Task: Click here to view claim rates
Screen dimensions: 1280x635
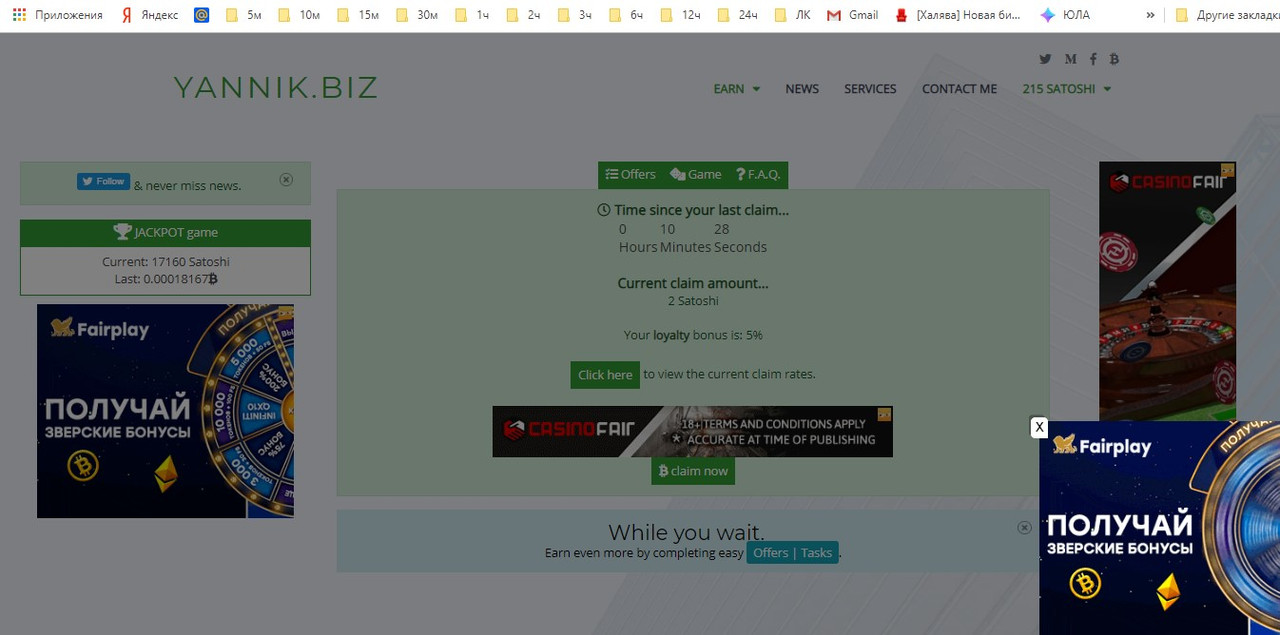Action: [x=605, y=375]
